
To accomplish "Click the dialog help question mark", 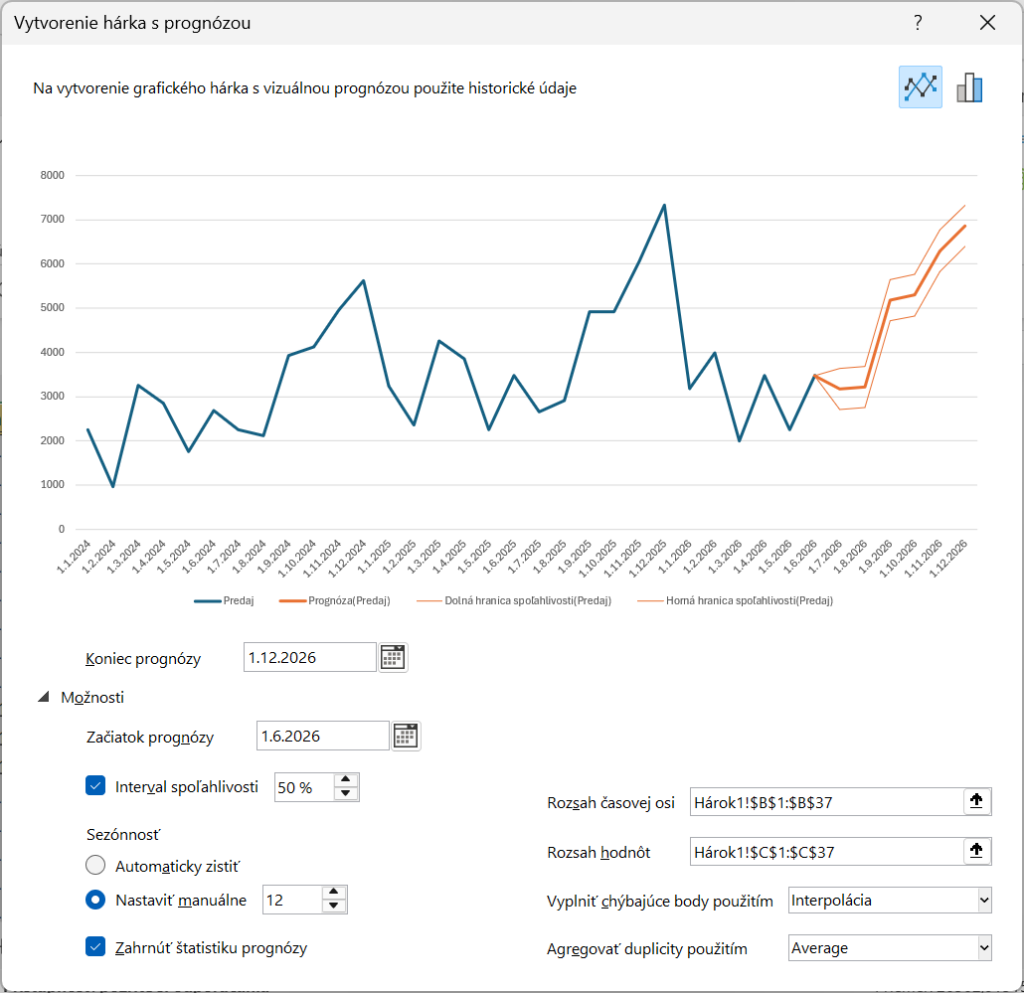I will (x=917, y=22).
